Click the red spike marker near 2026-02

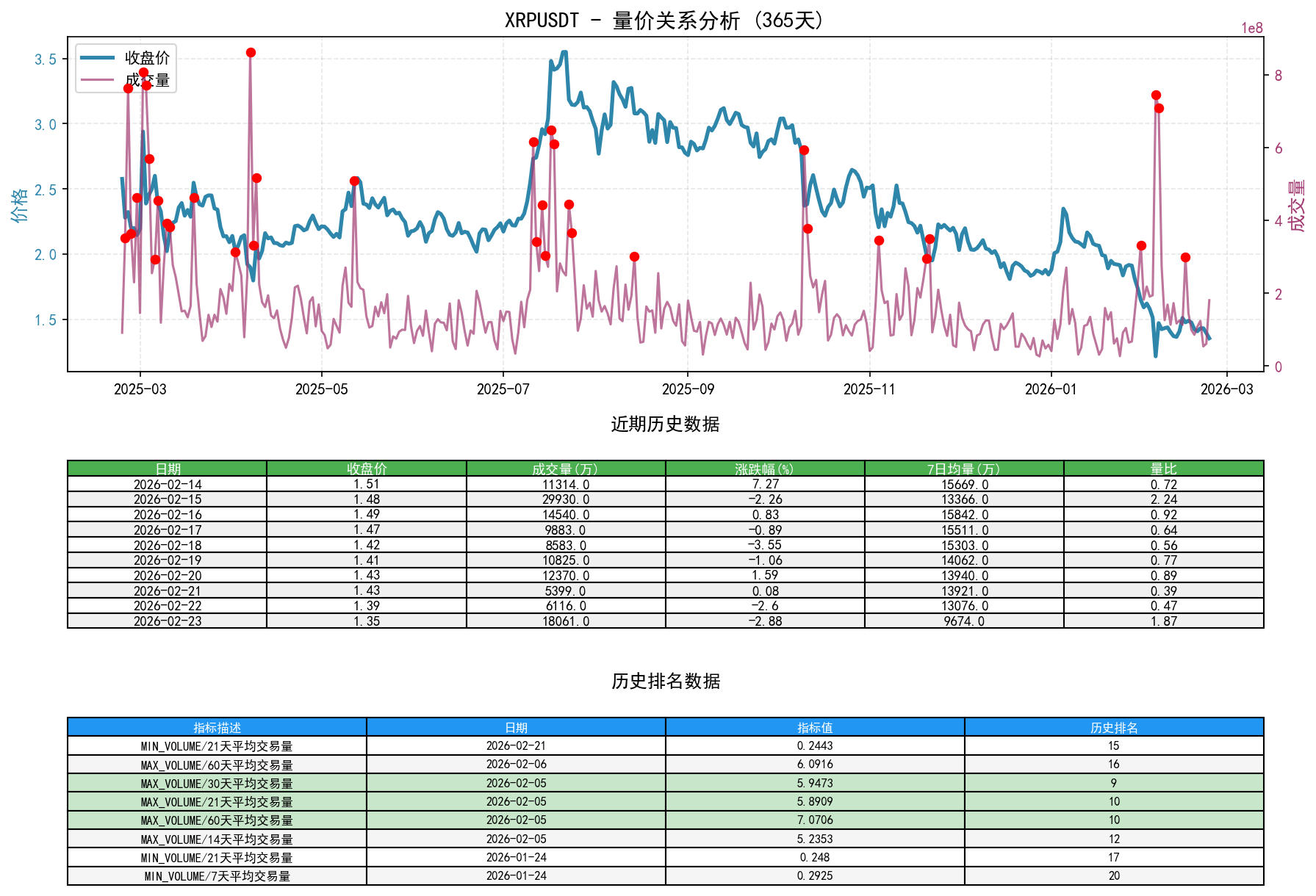click(x=1156, y=94)
